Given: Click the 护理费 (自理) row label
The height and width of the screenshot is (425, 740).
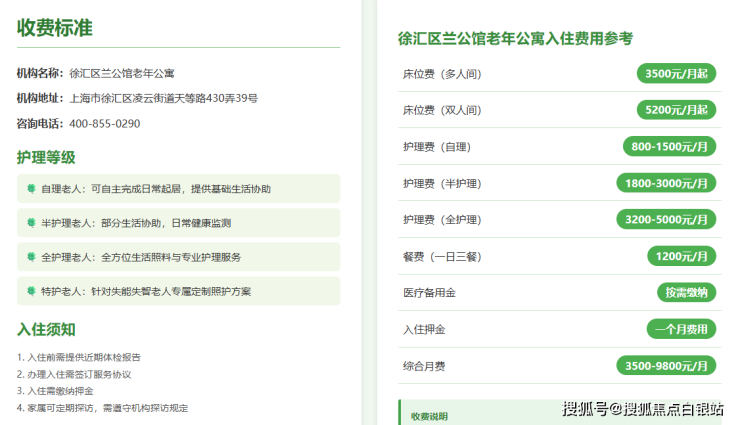Looking at the screenshot, I should pyautogui.click(x=437, y=147).
